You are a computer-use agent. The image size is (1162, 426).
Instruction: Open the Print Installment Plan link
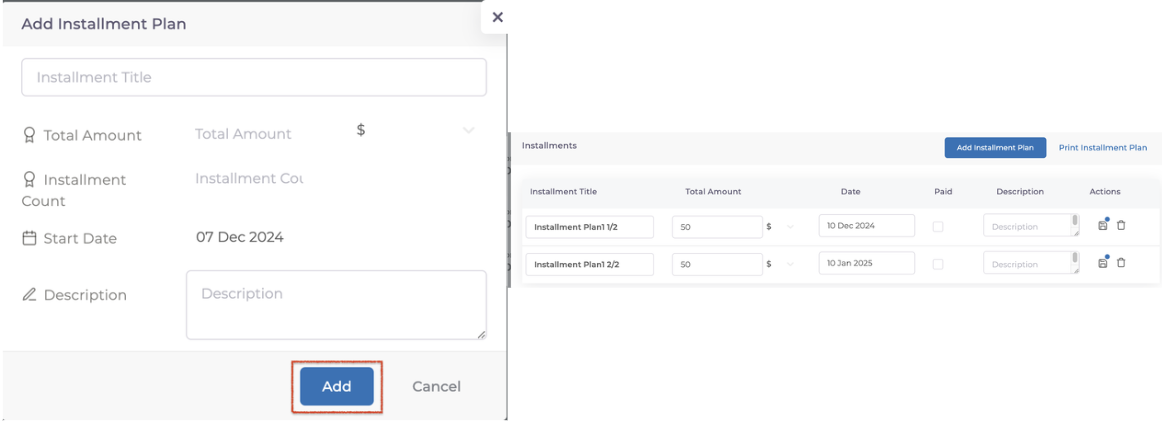pyautogui.click(x=1102, y=148)
